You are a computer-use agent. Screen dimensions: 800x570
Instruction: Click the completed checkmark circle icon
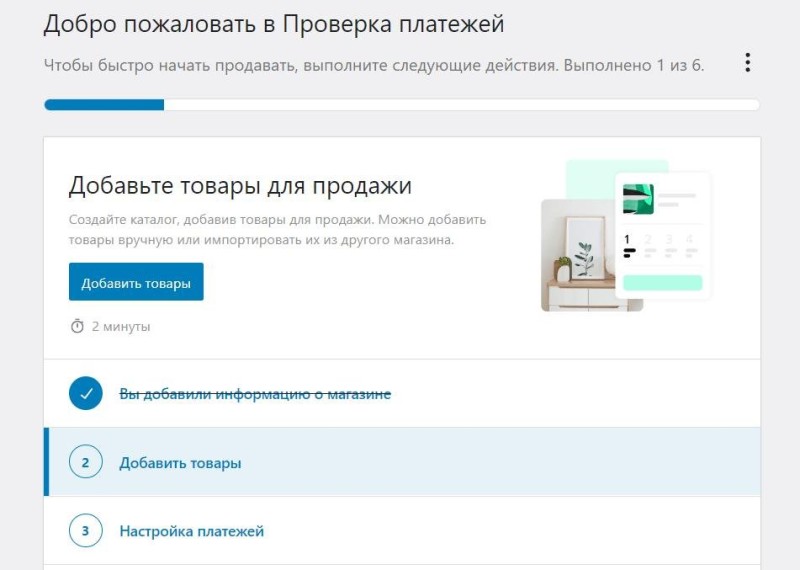(x=86, y=393)
